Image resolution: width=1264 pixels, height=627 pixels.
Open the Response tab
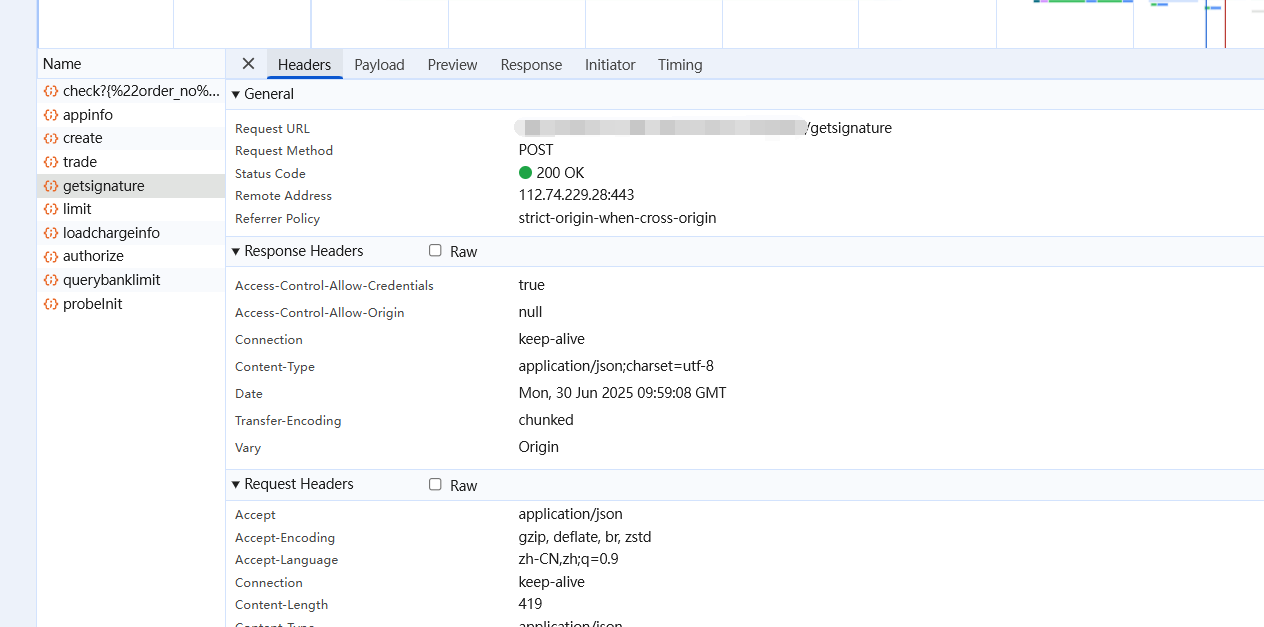531,65
